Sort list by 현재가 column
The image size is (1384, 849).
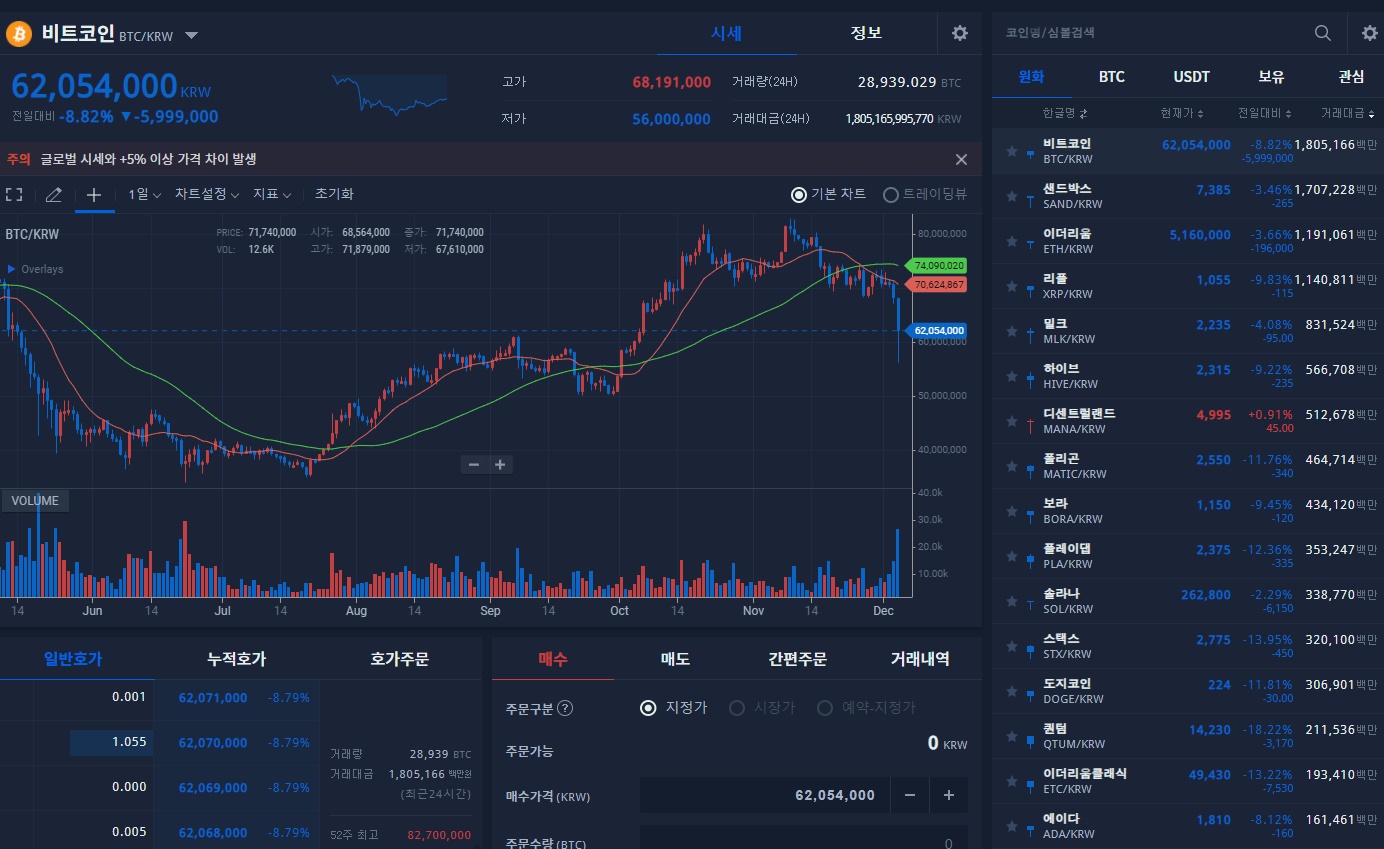point(1182,113)
